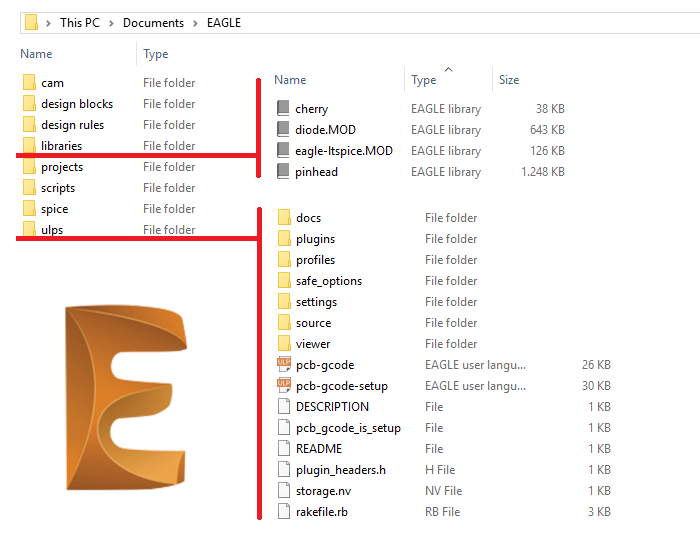Expand the chevron before This PC
This screenshot has height=550, width=700.
tap(48, 23)
